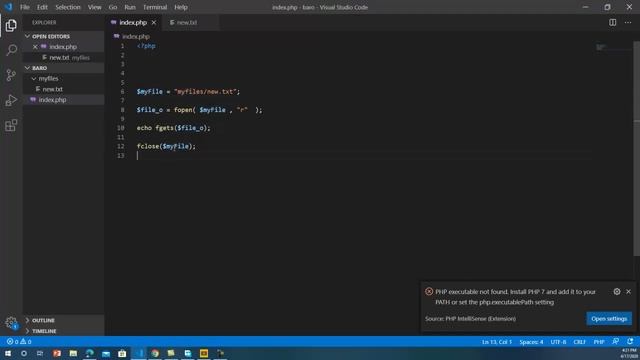Open the Search view in activity bar
640x360 pixels.
(x=11, y=50)
